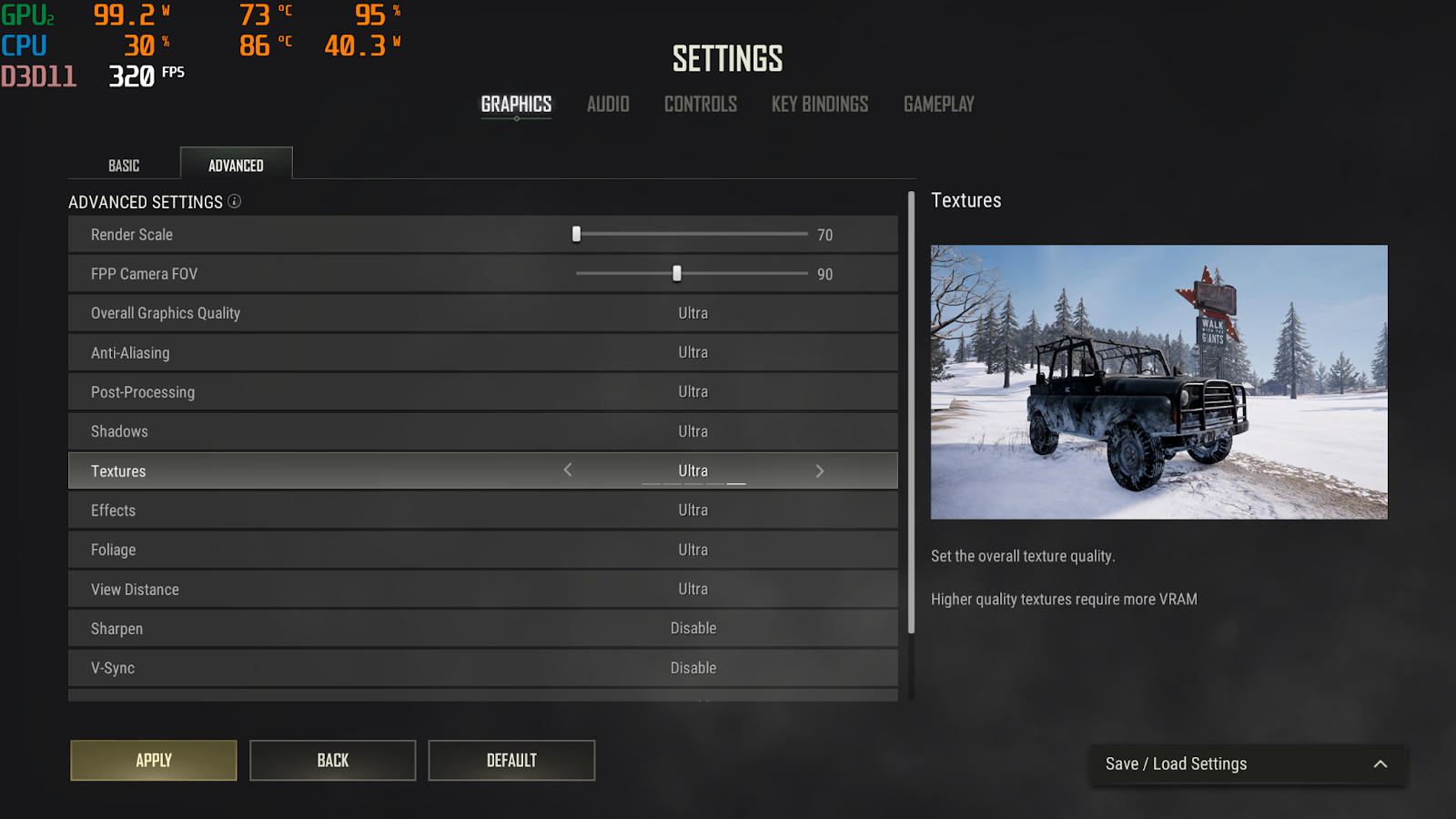Click the FPP Camera FOV slider handle
Image resolution: width=1456 pixels, height=819 pixels.
677,273
